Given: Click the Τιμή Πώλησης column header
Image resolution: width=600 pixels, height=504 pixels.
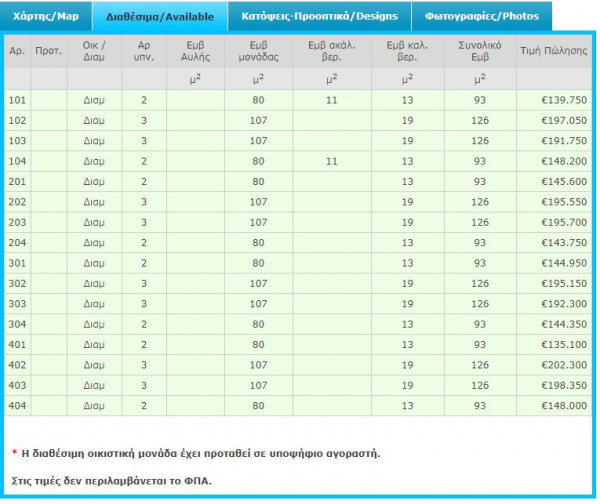Looking at the screenshot, I should pos(553,51).
